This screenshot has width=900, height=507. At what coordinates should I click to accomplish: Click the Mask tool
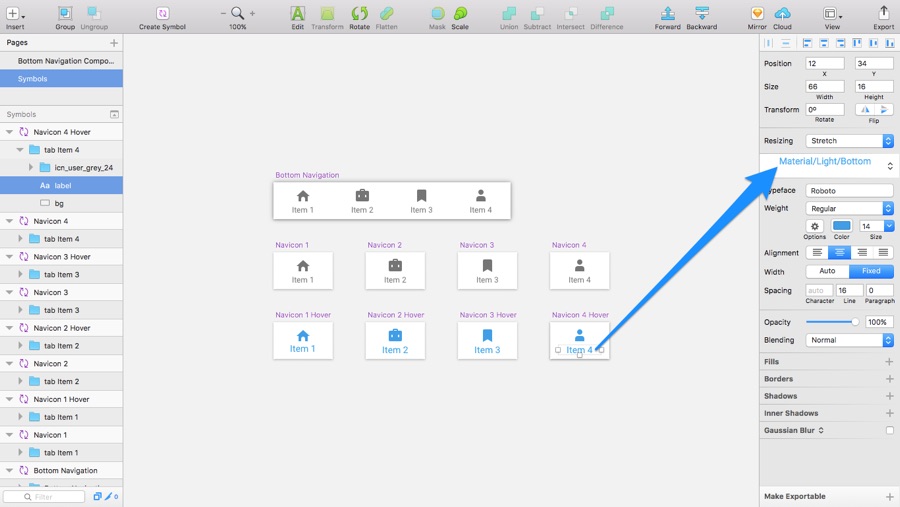point(437,17)
